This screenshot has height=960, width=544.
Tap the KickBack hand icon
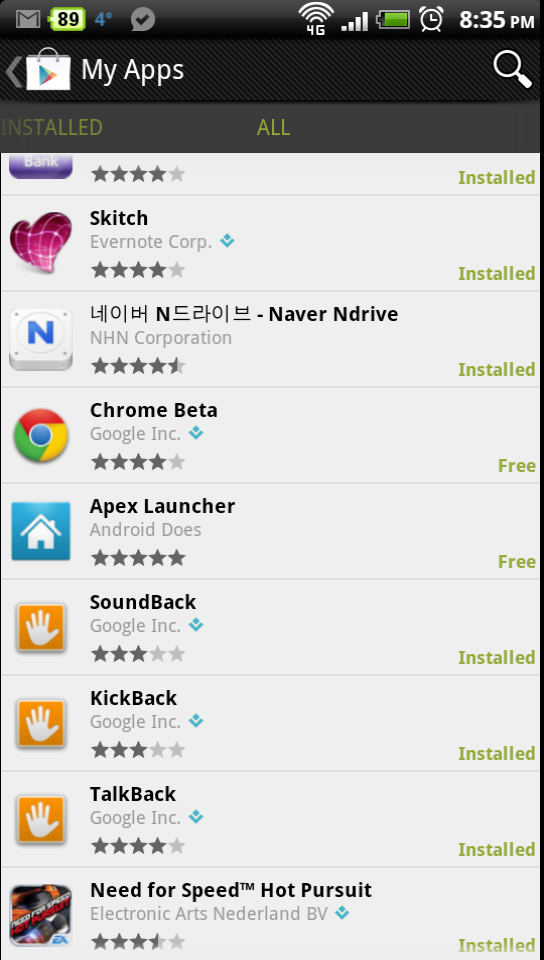pos(40,724)
